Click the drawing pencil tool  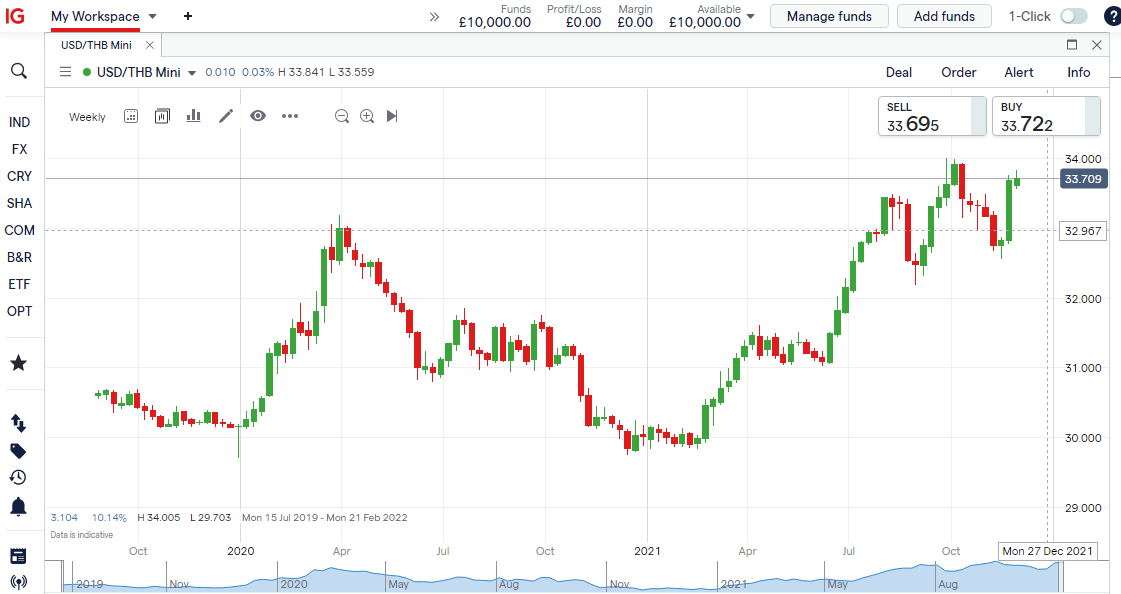[226, 116]
